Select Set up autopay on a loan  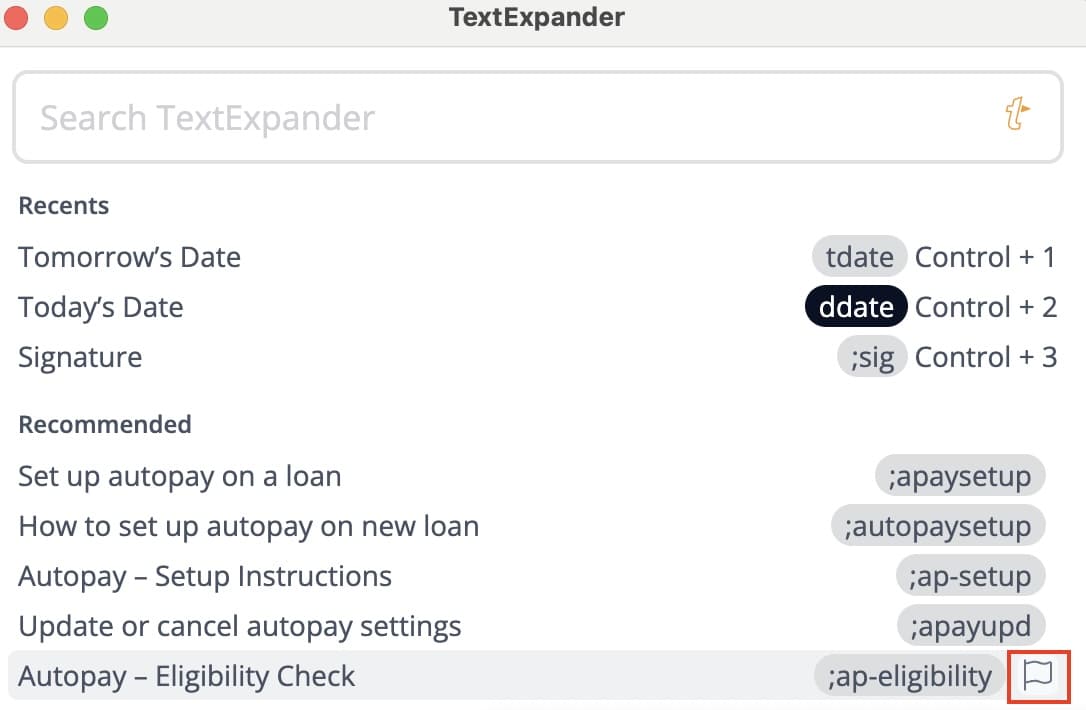(x=180, y=476)
